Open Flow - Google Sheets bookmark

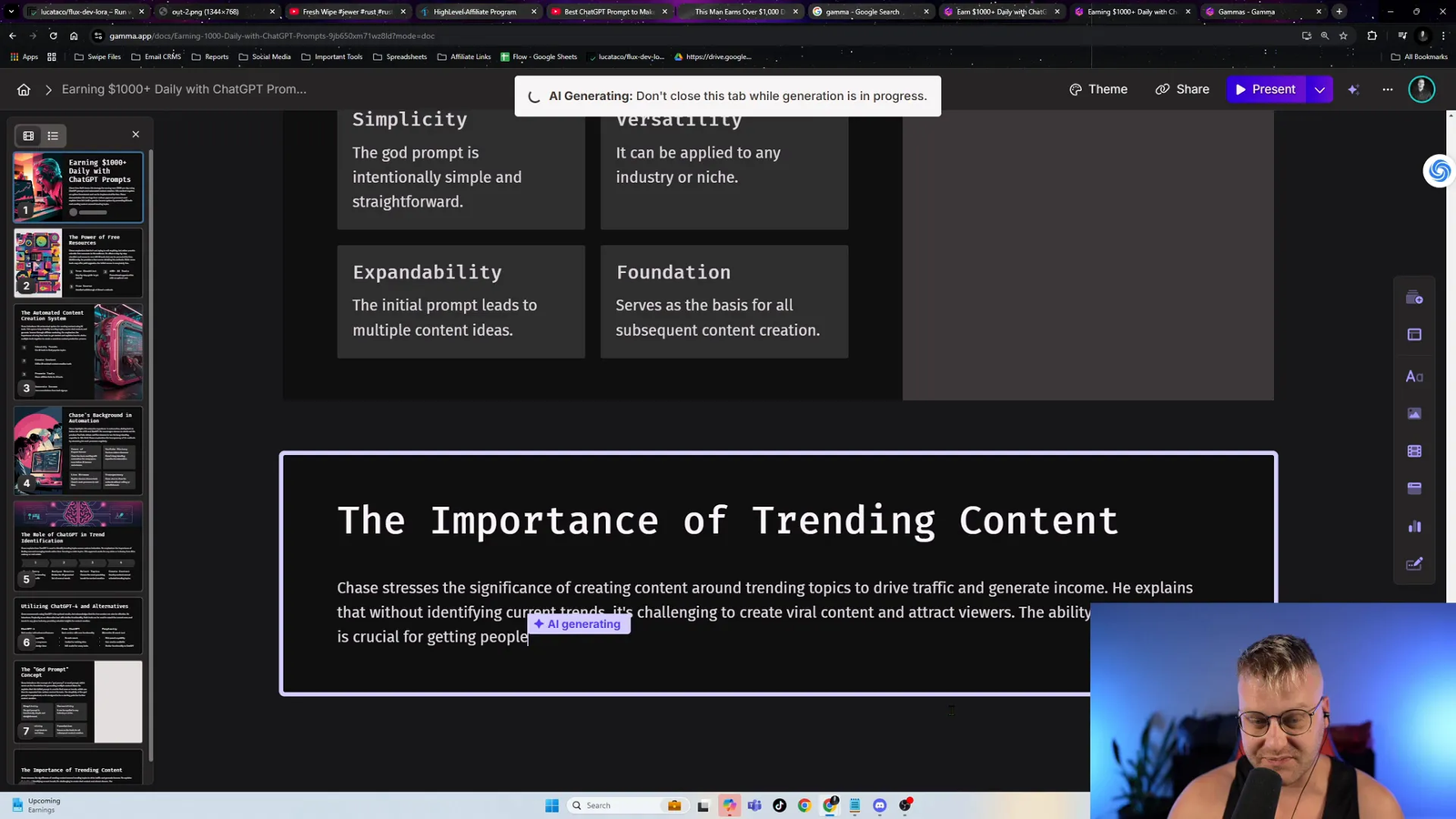click(539, 56)
